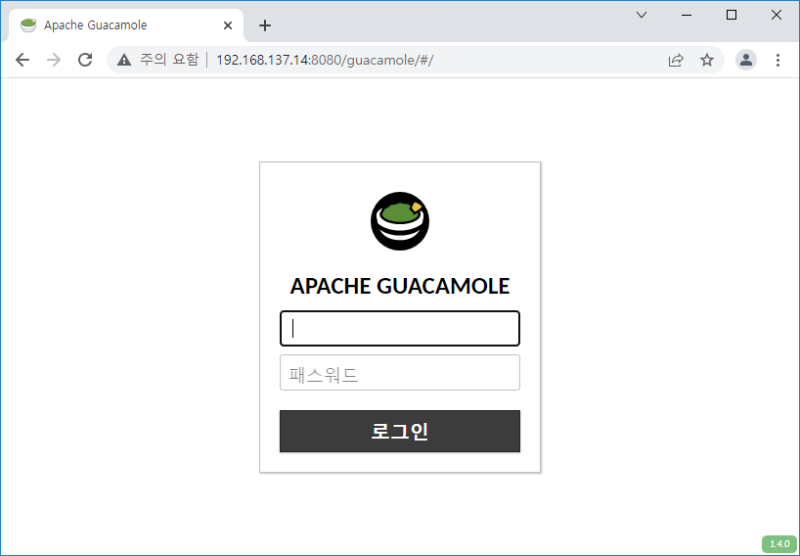Screen dimensions: 800x556
Task: Close the Apache Guacamole tab
Action: point(228,25)
